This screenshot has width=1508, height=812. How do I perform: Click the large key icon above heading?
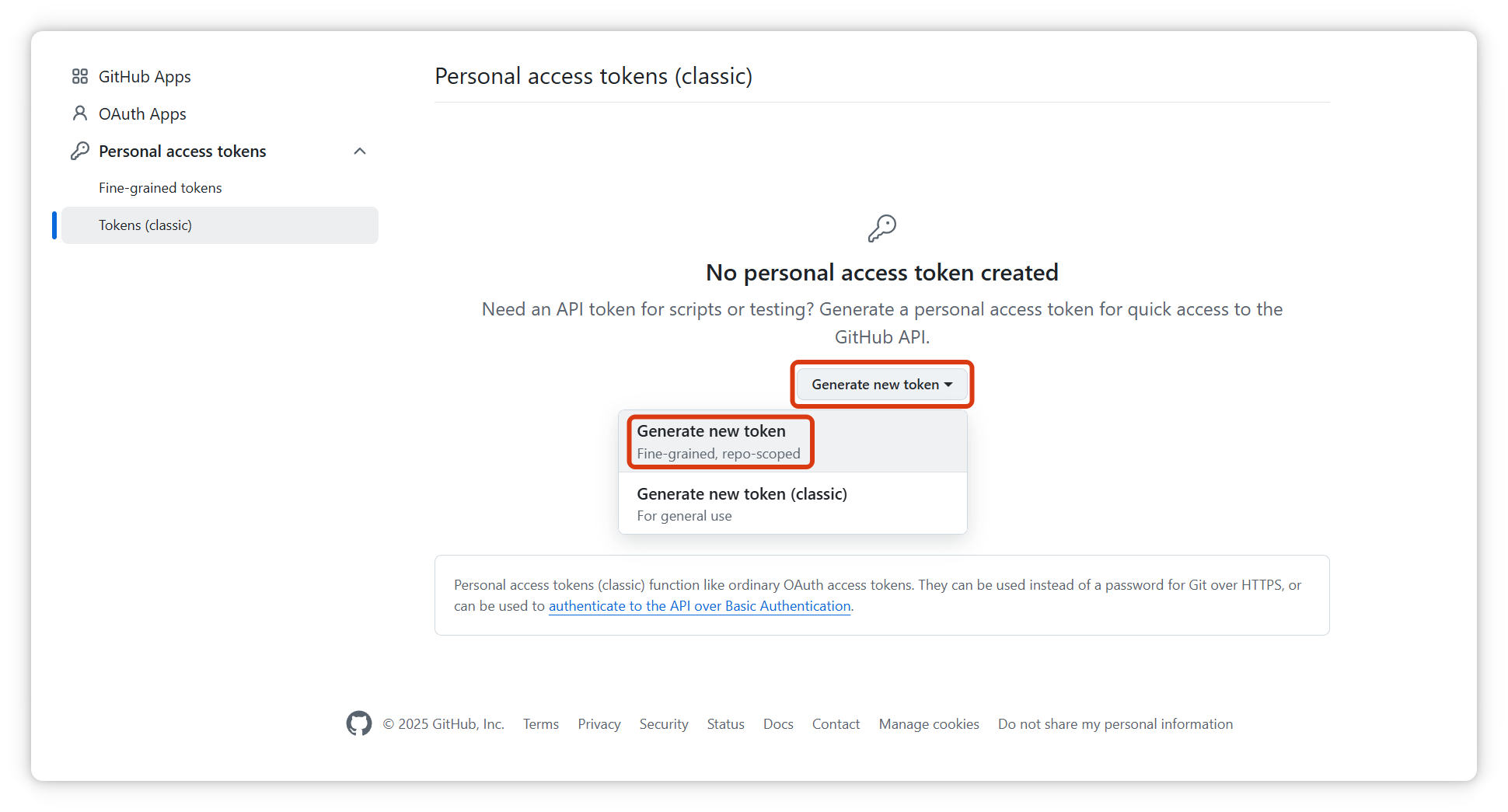(x=881, y=228)
